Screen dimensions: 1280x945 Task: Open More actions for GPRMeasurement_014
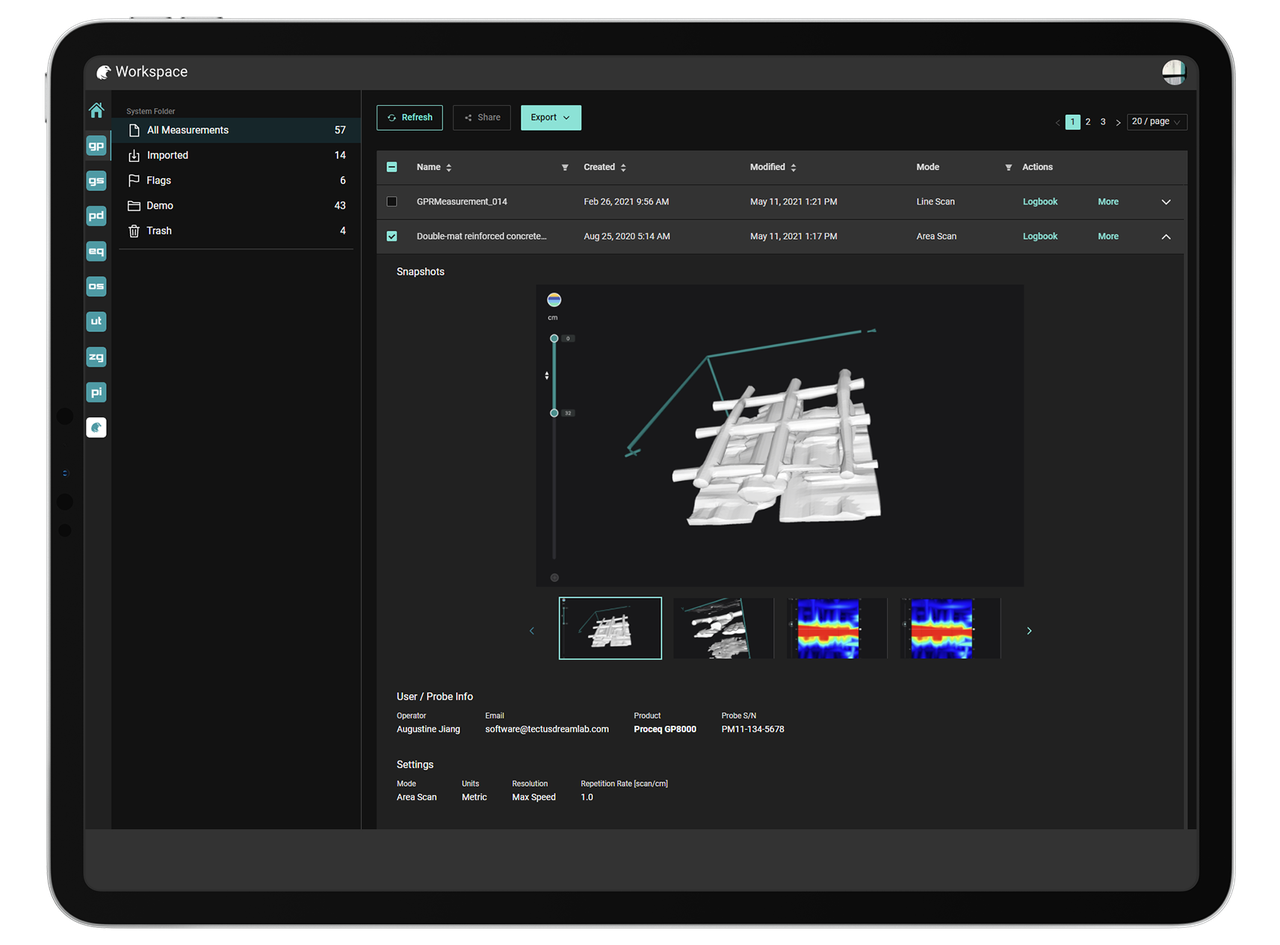click(x=1108, y=202)
